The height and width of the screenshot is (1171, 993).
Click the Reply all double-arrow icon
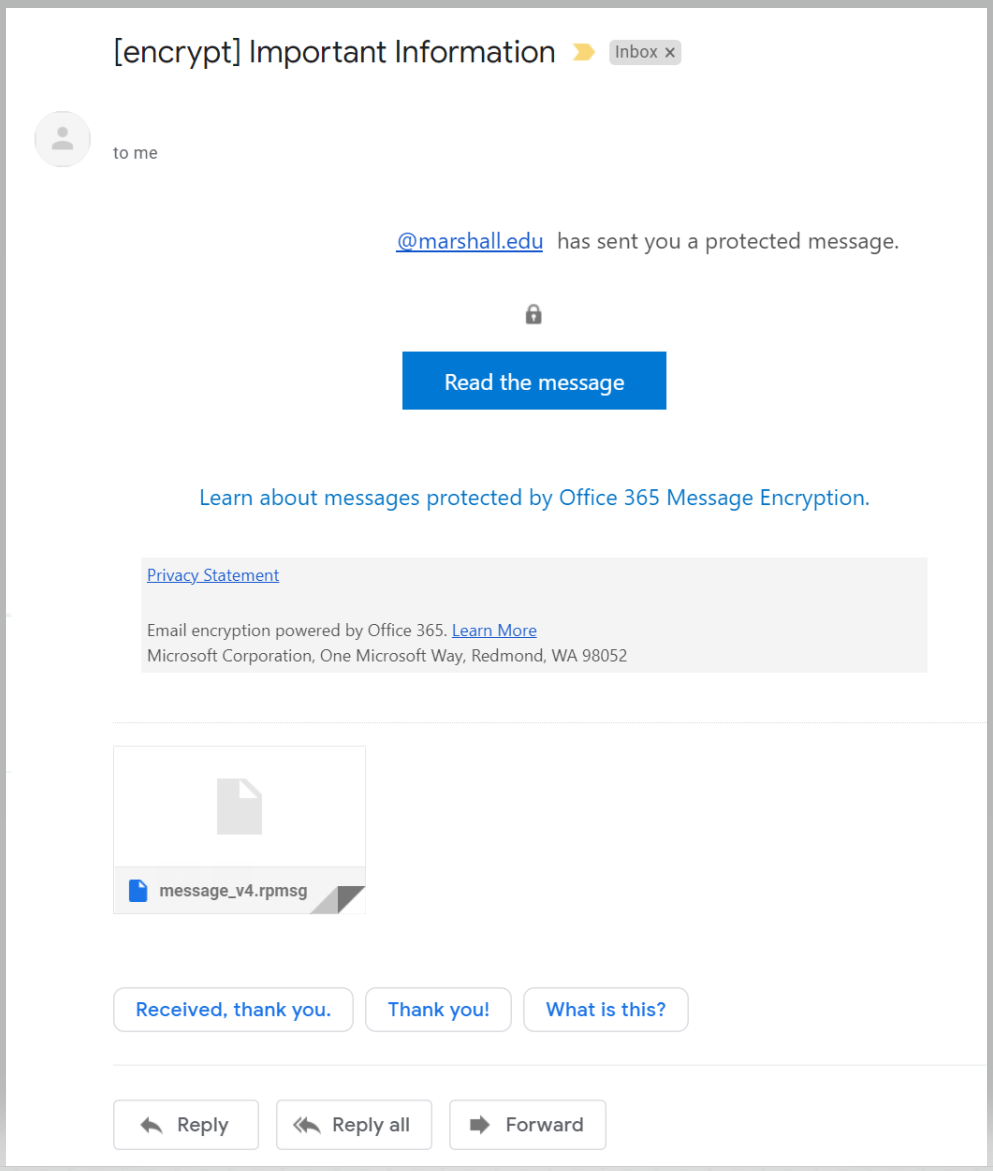(306, 1125)
